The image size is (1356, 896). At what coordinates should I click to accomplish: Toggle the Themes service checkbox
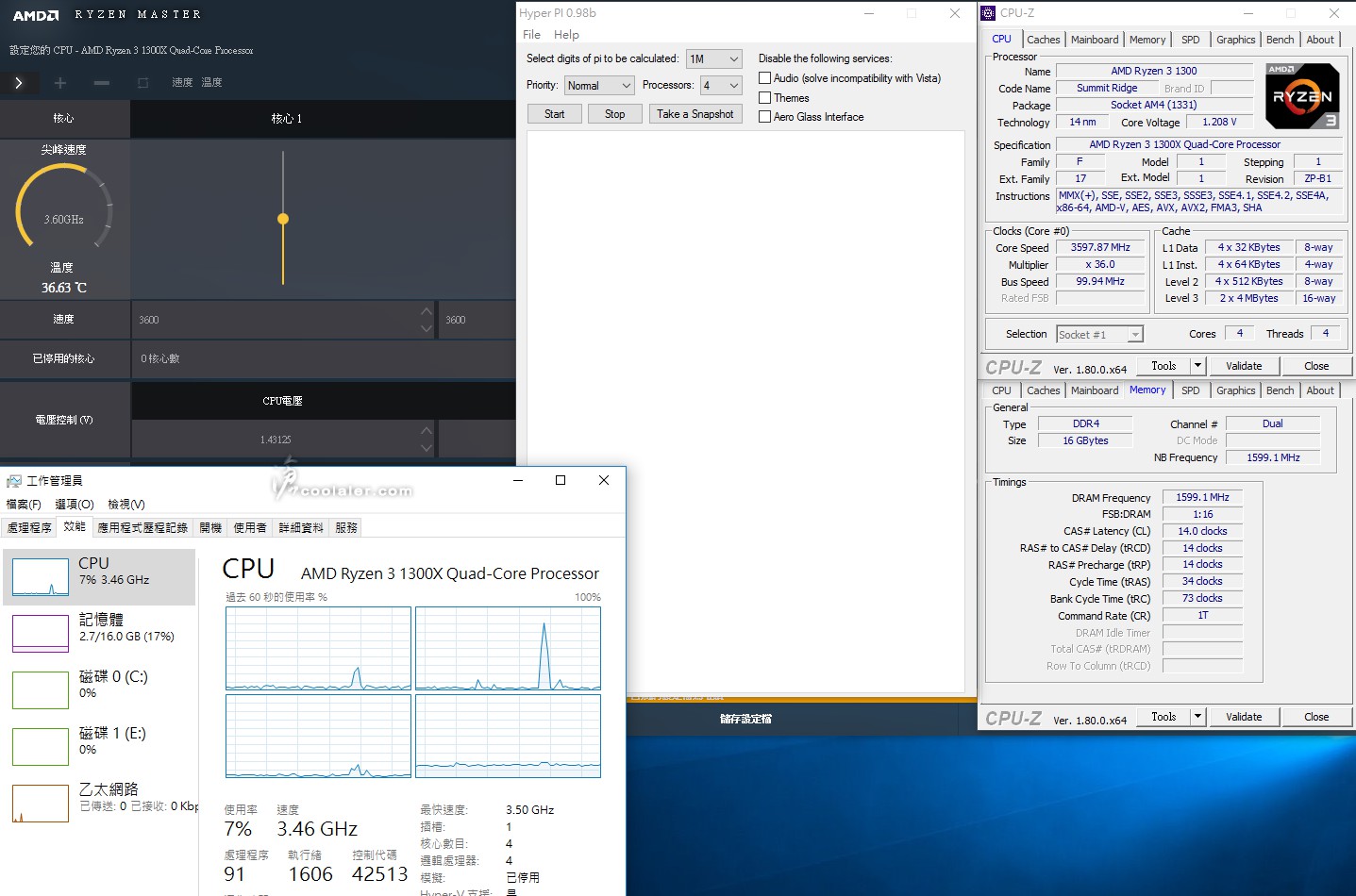765,98
